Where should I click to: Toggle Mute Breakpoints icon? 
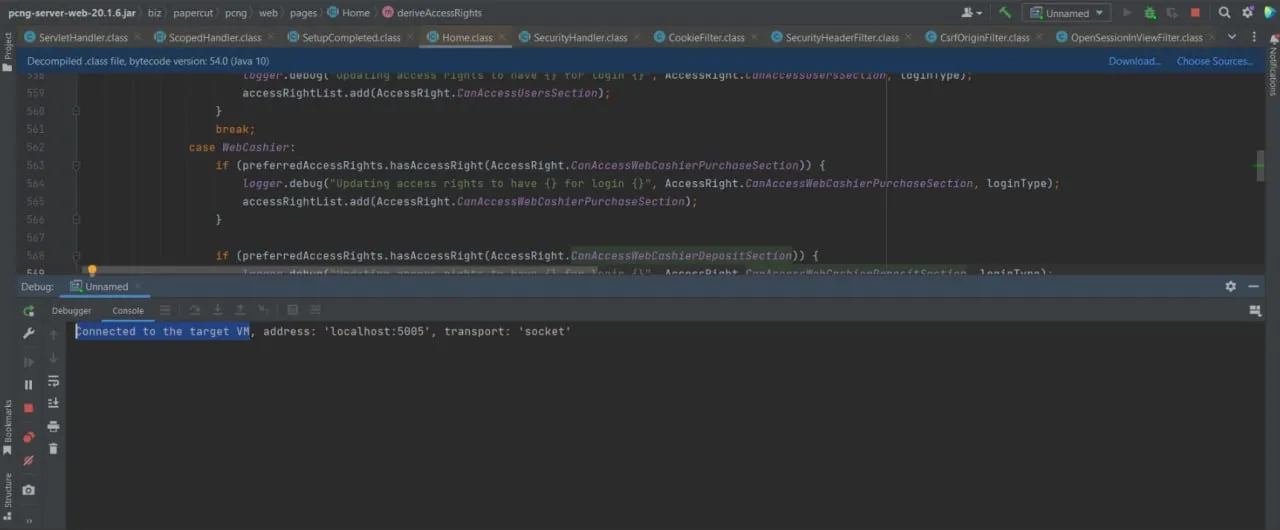coord(28,460)
